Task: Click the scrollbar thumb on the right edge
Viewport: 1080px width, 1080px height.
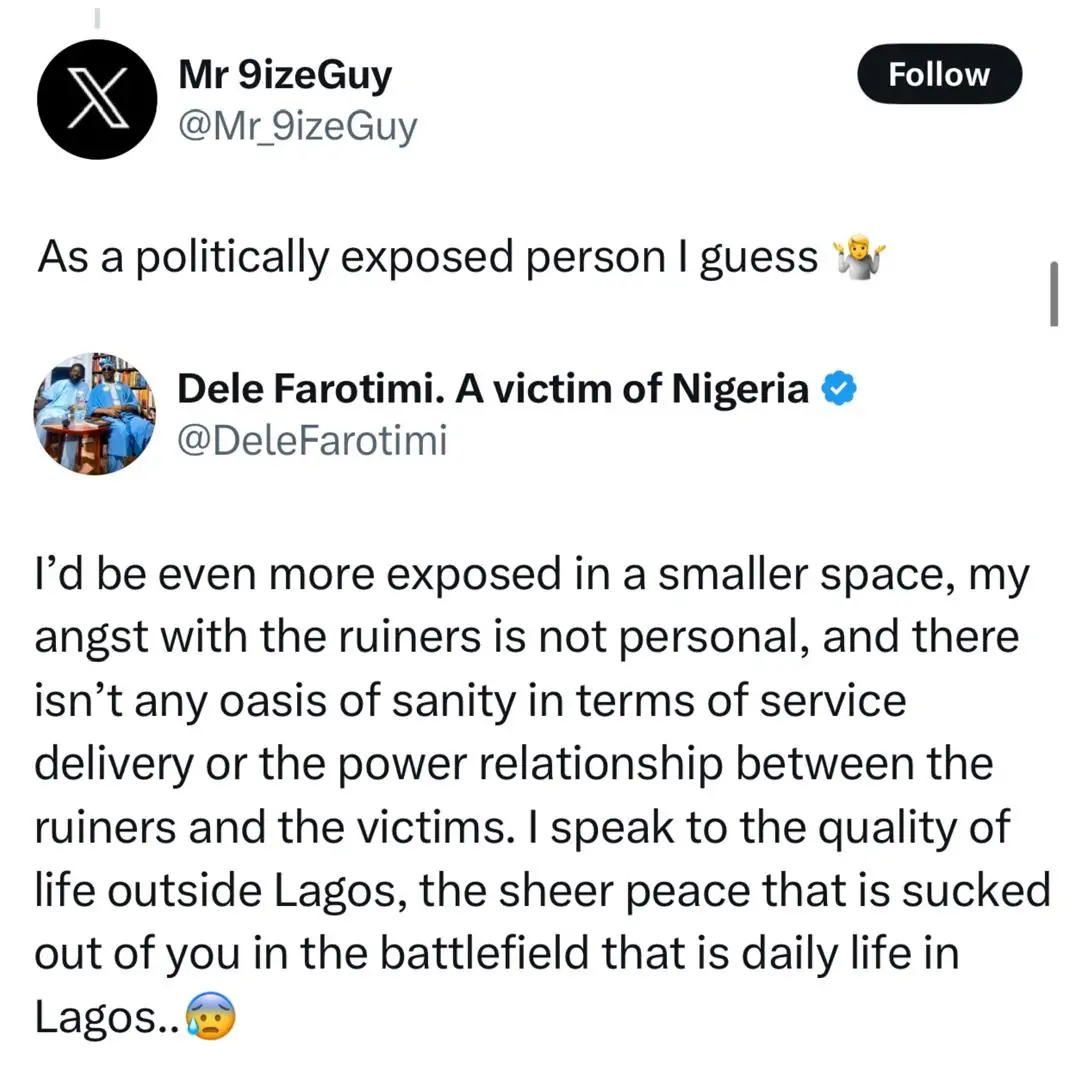Action: pyautogui.click(x=1054, y=294)
